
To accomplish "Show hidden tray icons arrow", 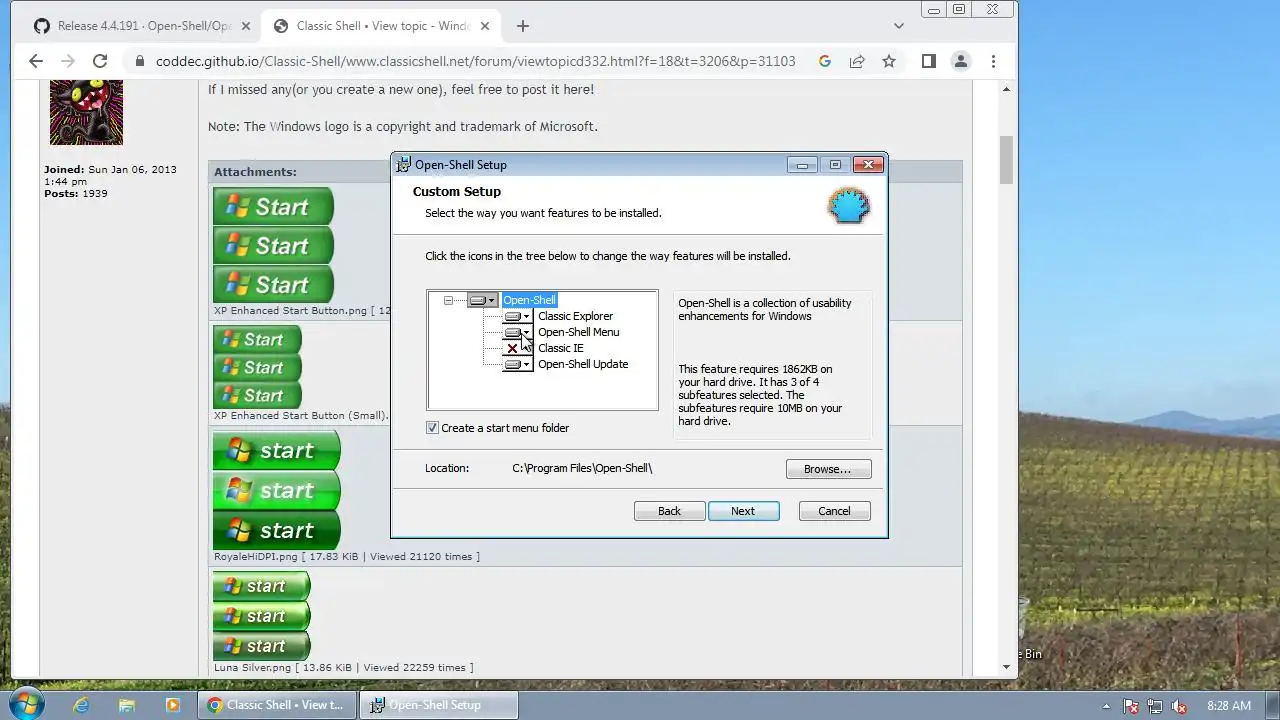I will [x=1106, y=706].
